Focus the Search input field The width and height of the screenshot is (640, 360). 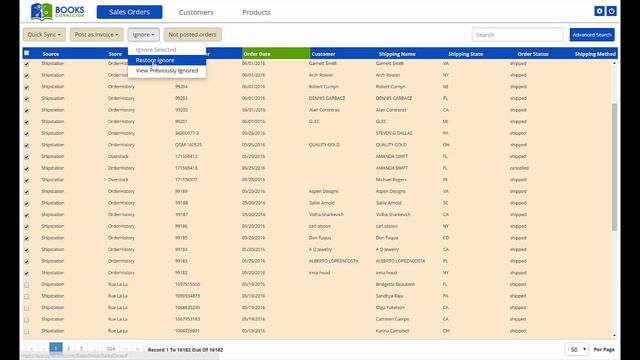coord(518,35)
